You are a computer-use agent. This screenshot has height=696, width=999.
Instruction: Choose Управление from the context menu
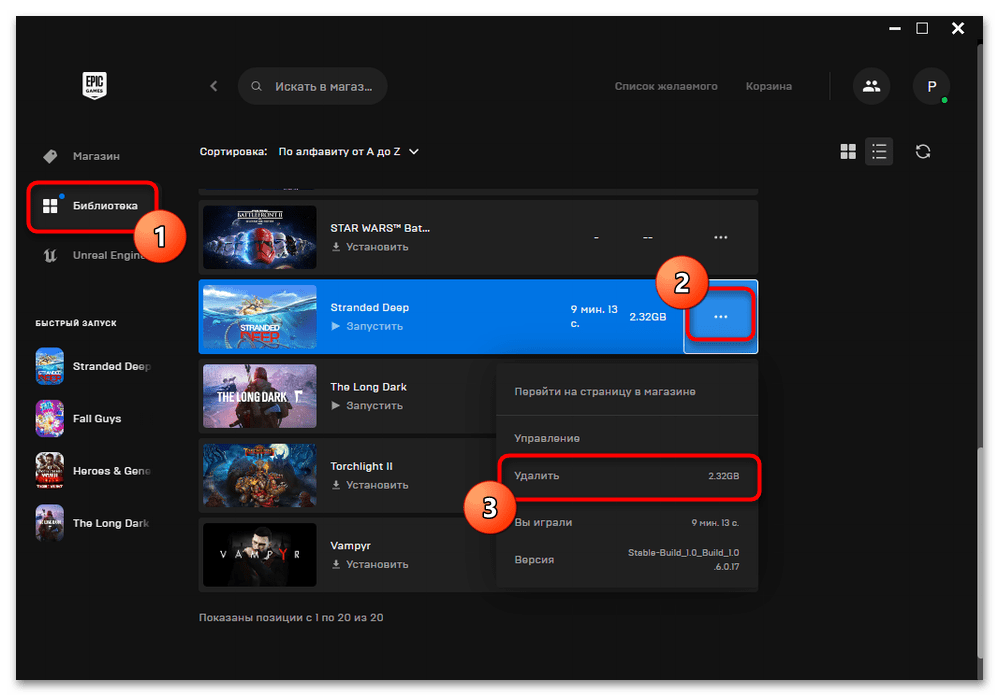pos(547,439)
